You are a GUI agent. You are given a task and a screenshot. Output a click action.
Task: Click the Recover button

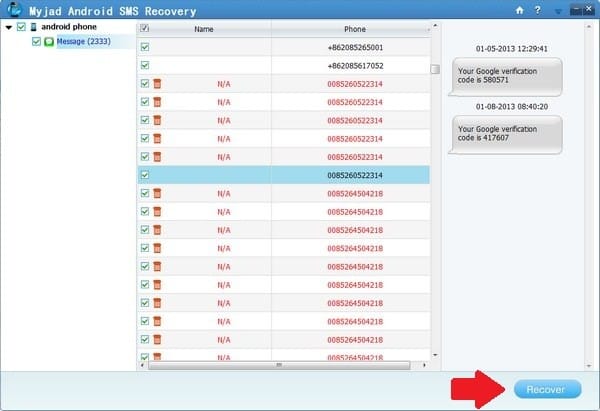click(547, 389)
